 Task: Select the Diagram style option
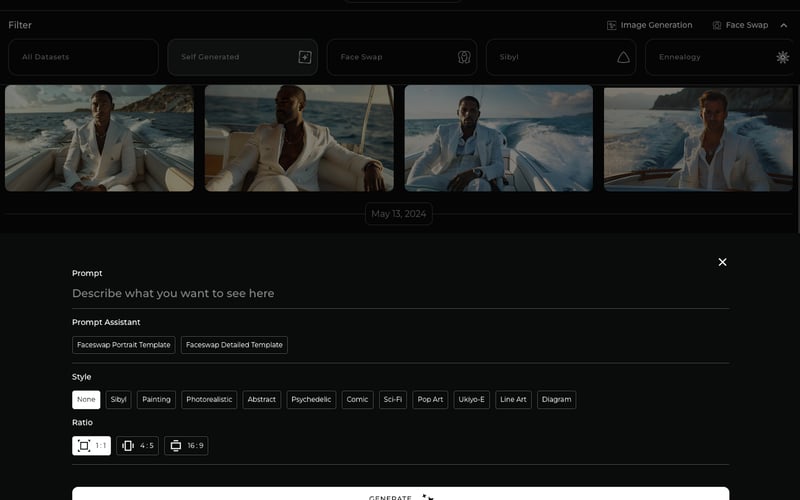coord(557,399)
